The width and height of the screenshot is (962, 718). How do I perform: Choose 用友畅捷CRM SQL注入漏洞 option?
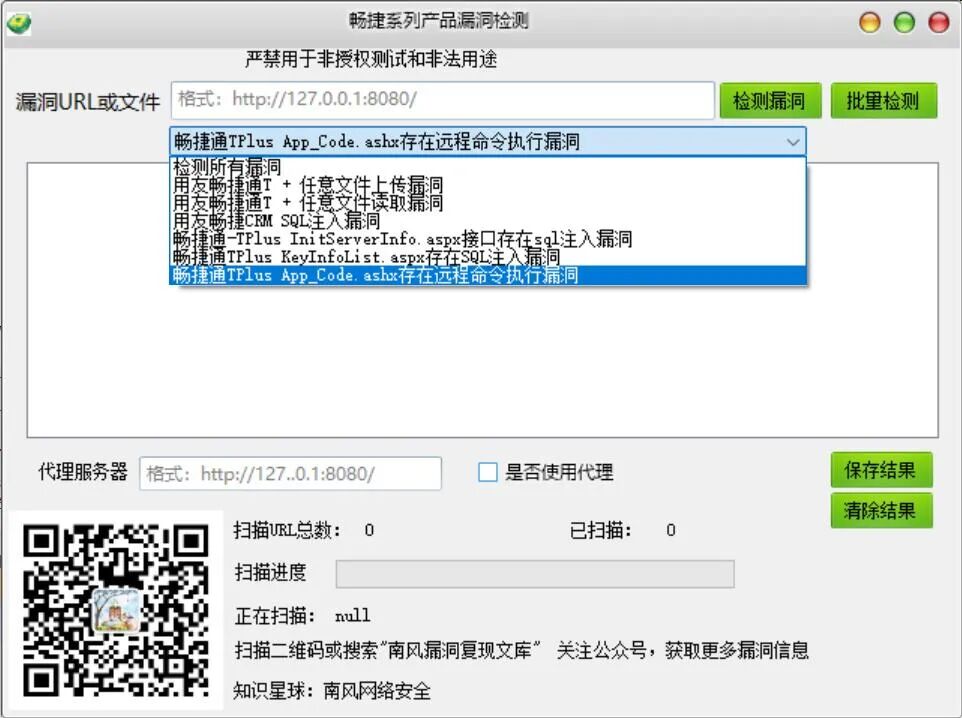click(488, 220)
